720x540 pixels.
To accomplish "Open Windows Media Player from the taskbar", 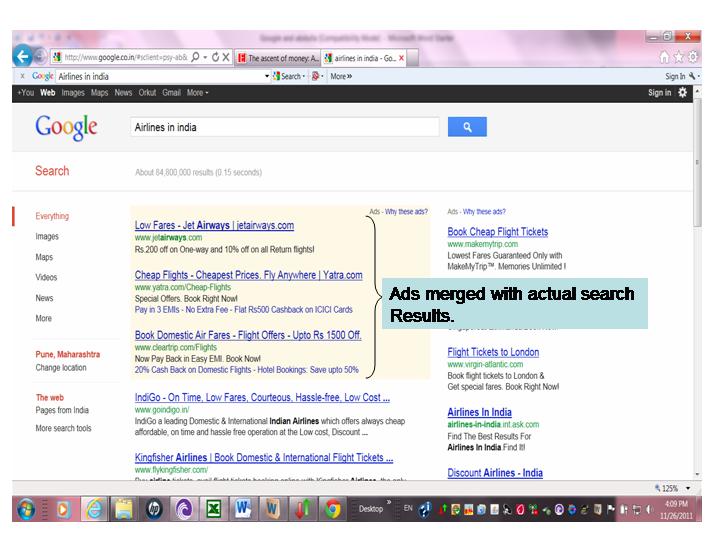I will click(x=63, y=509).
